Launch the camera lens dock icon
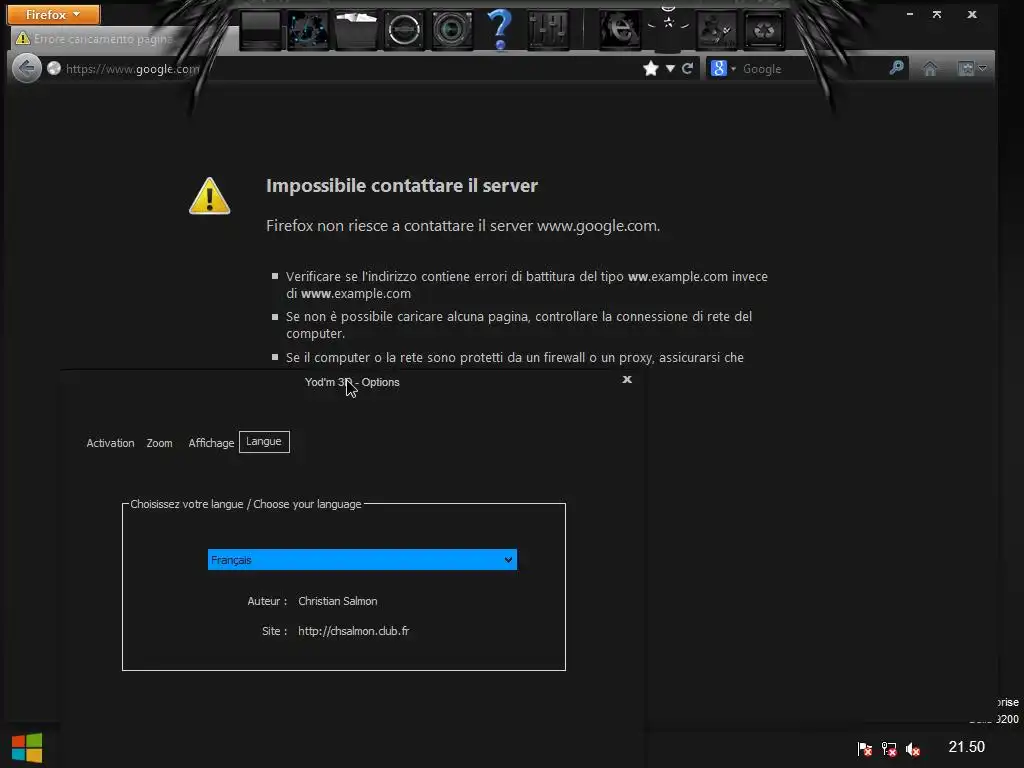 click(452, 30)
